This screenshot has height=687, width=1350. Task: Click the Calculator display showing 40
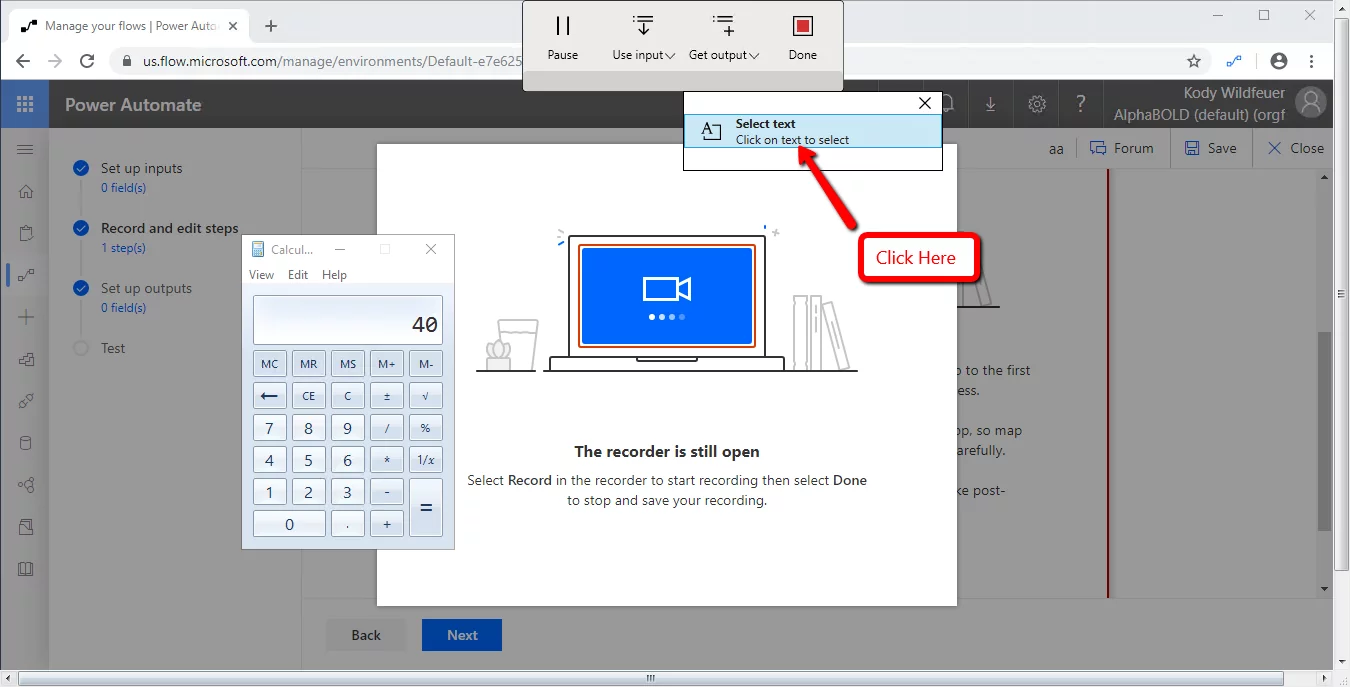(x=348, y=320)
